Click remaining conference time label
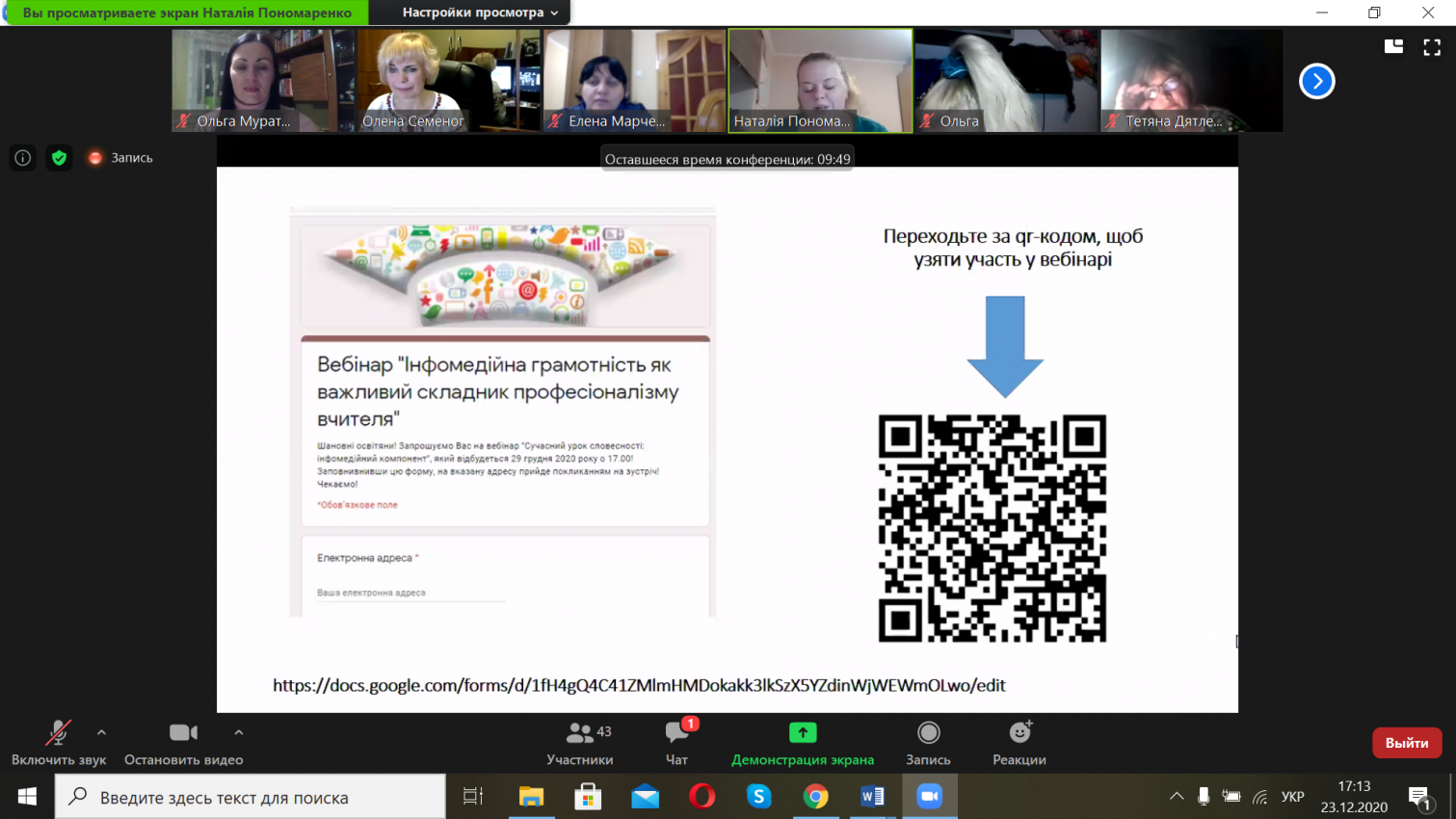The width and height of the screenshot is (1456, 819). click(728, 159)
